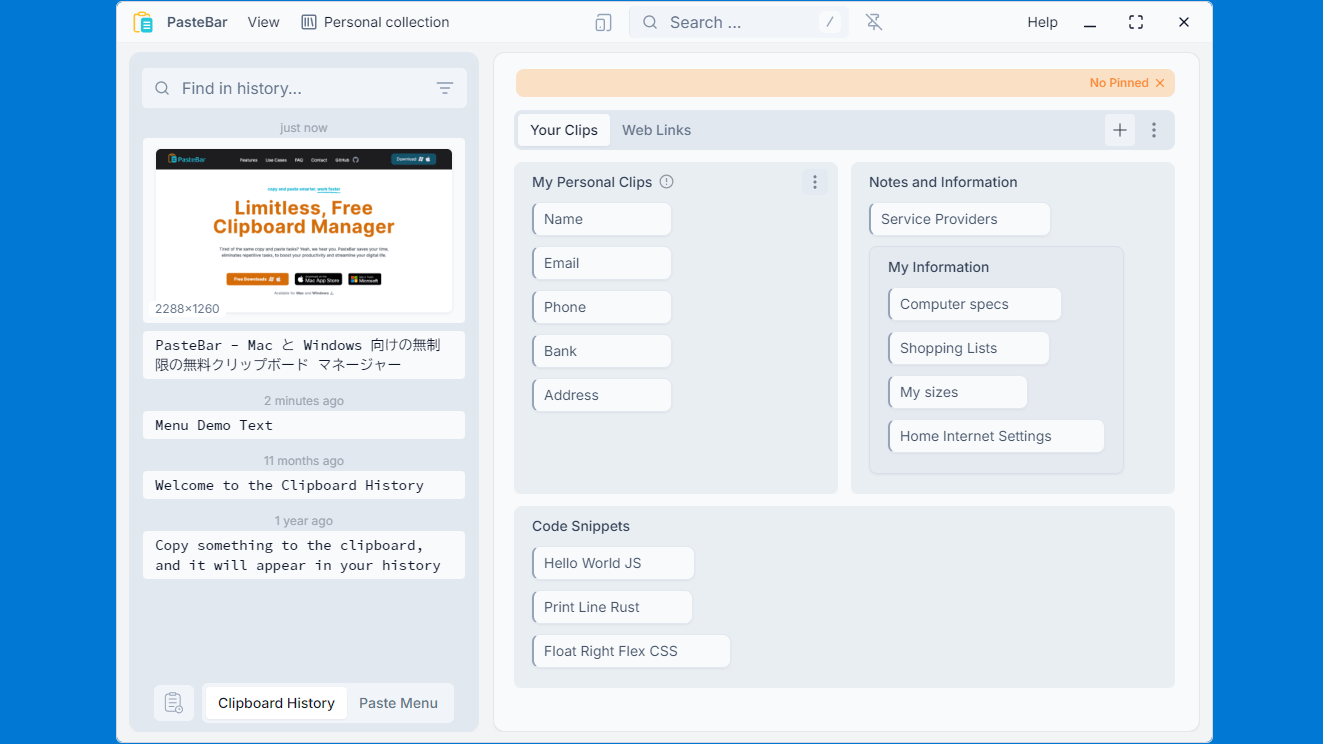Open the history filter options icon

(445, 88)
